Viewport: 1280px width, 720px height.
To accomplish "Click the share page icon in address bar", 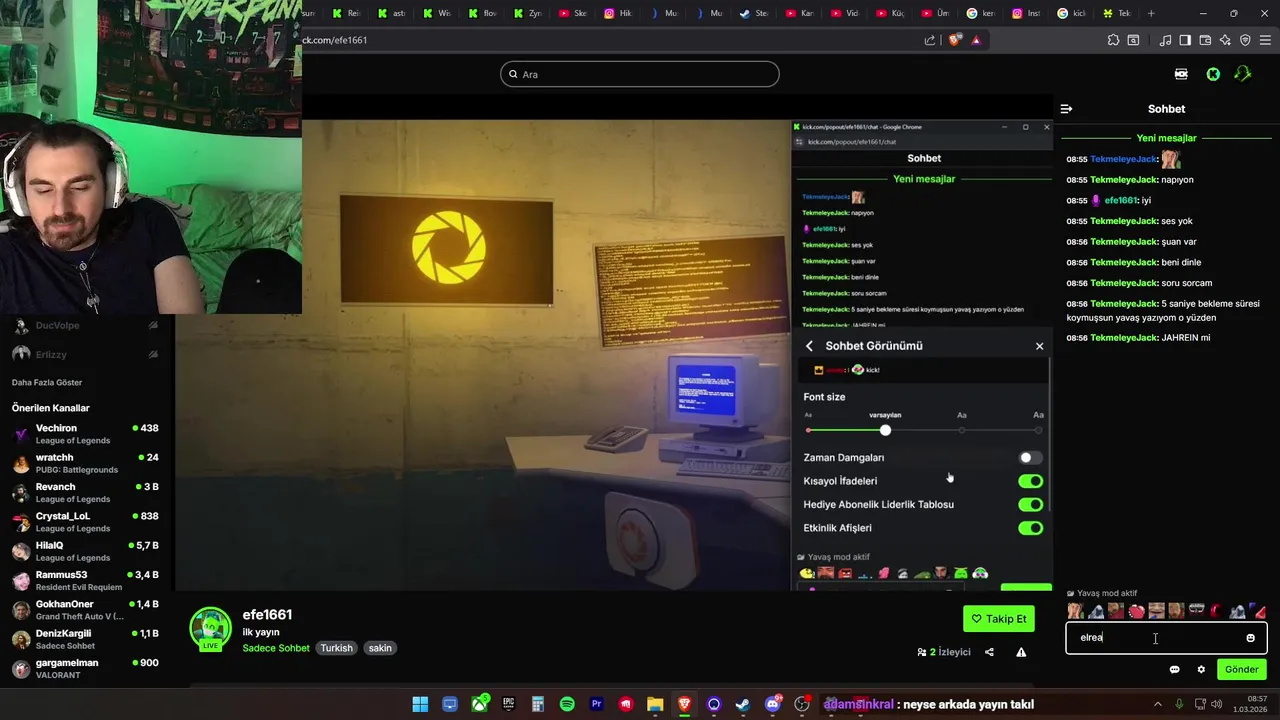I will pyautogui.click(x=930, y=40).
